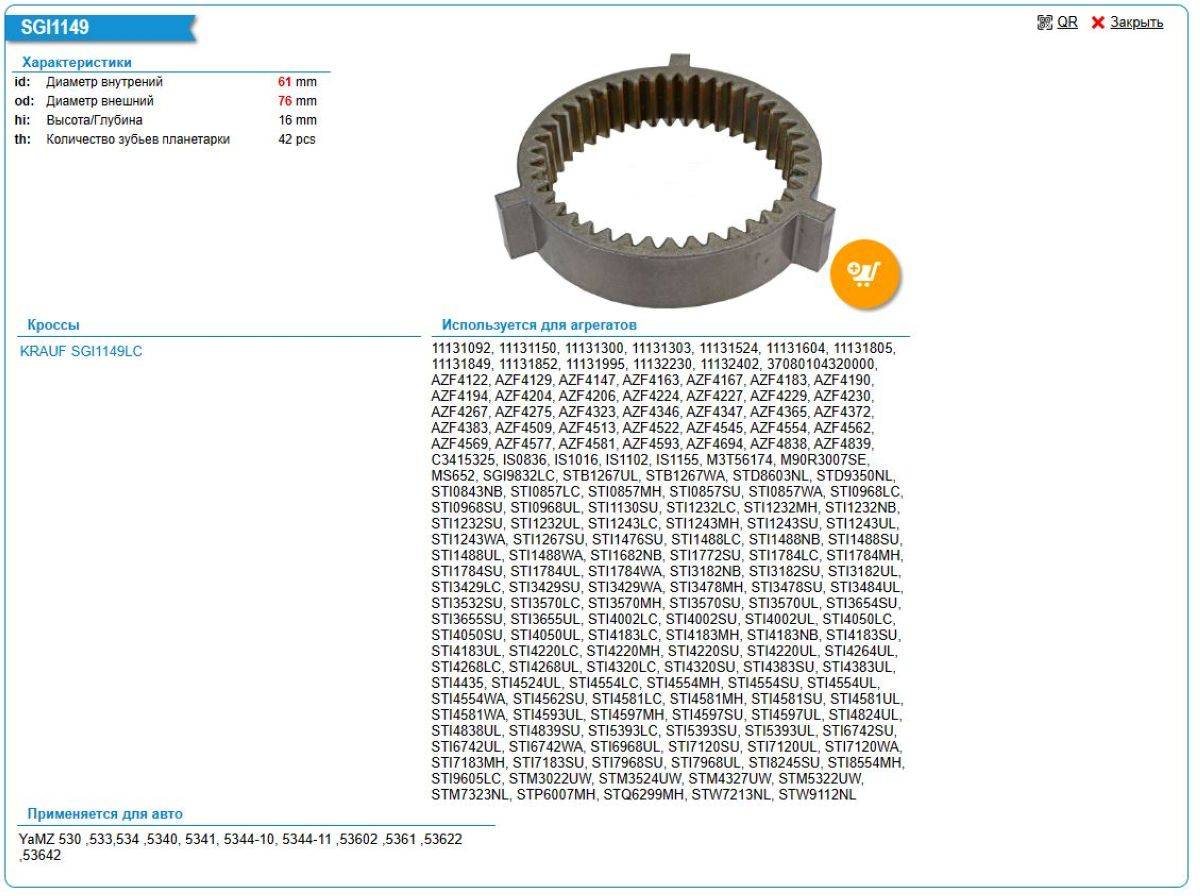Image resolution: width=1200 pixels, height=896 pixels.
Task: Click the Кроссы section heading
Action: [x=53, y=325]
